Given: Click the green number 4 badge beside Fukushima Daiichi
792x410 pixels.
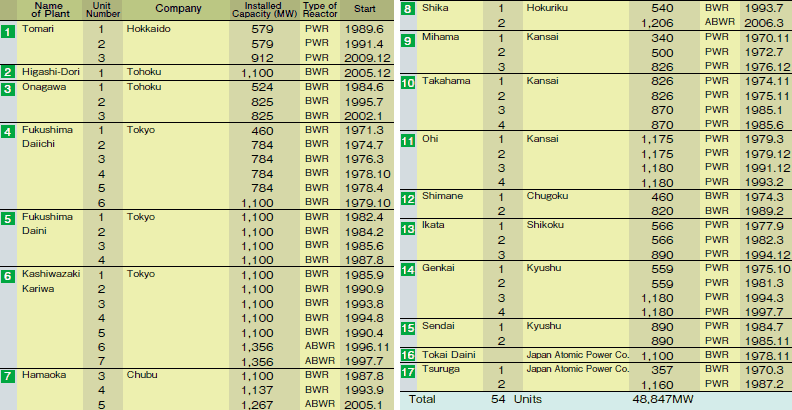Looking at the screenshot, I should coord(8,131).
